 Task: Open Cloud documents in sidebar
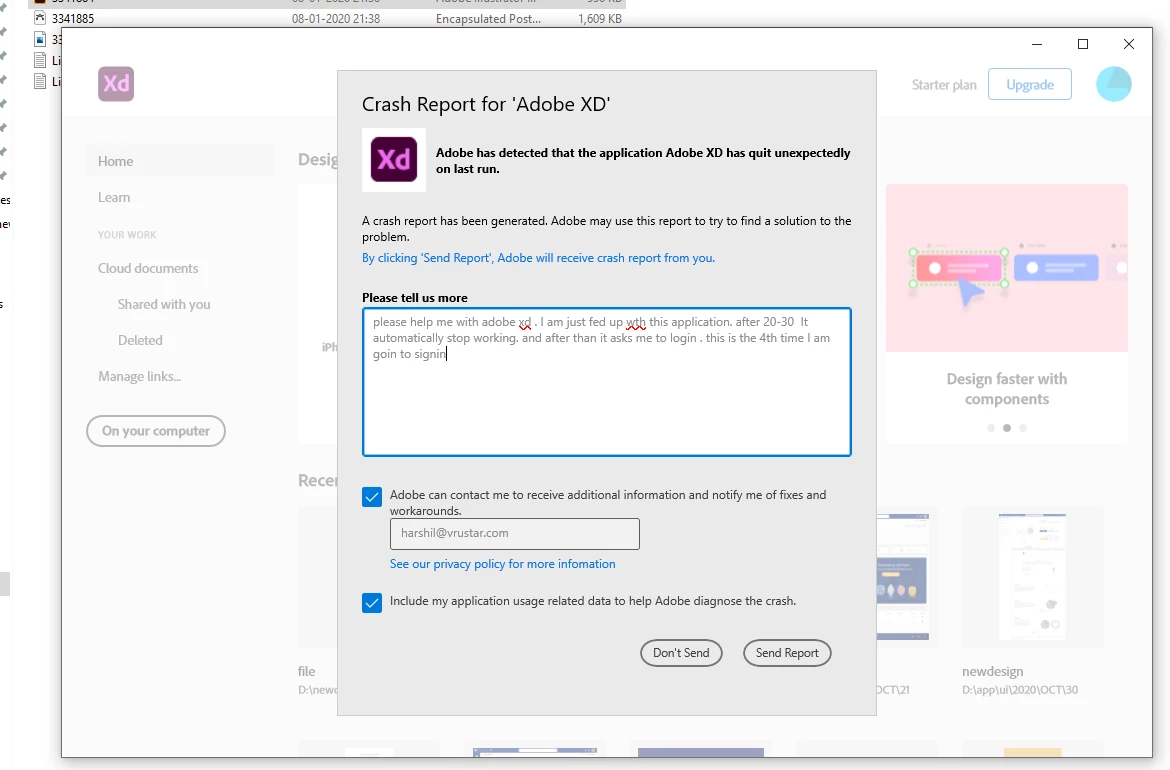pos(148,268)
